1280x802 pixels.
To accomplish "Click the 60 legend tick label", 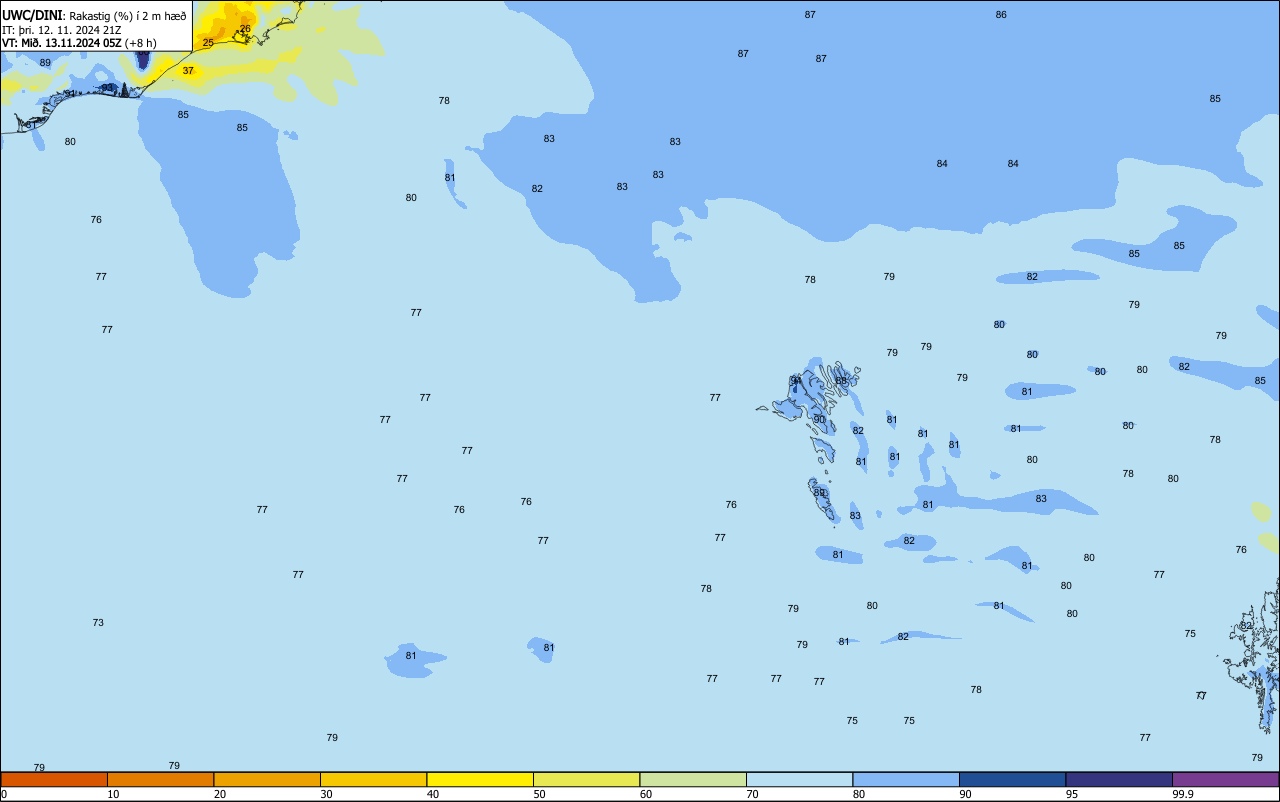I will tap(646, 794).
